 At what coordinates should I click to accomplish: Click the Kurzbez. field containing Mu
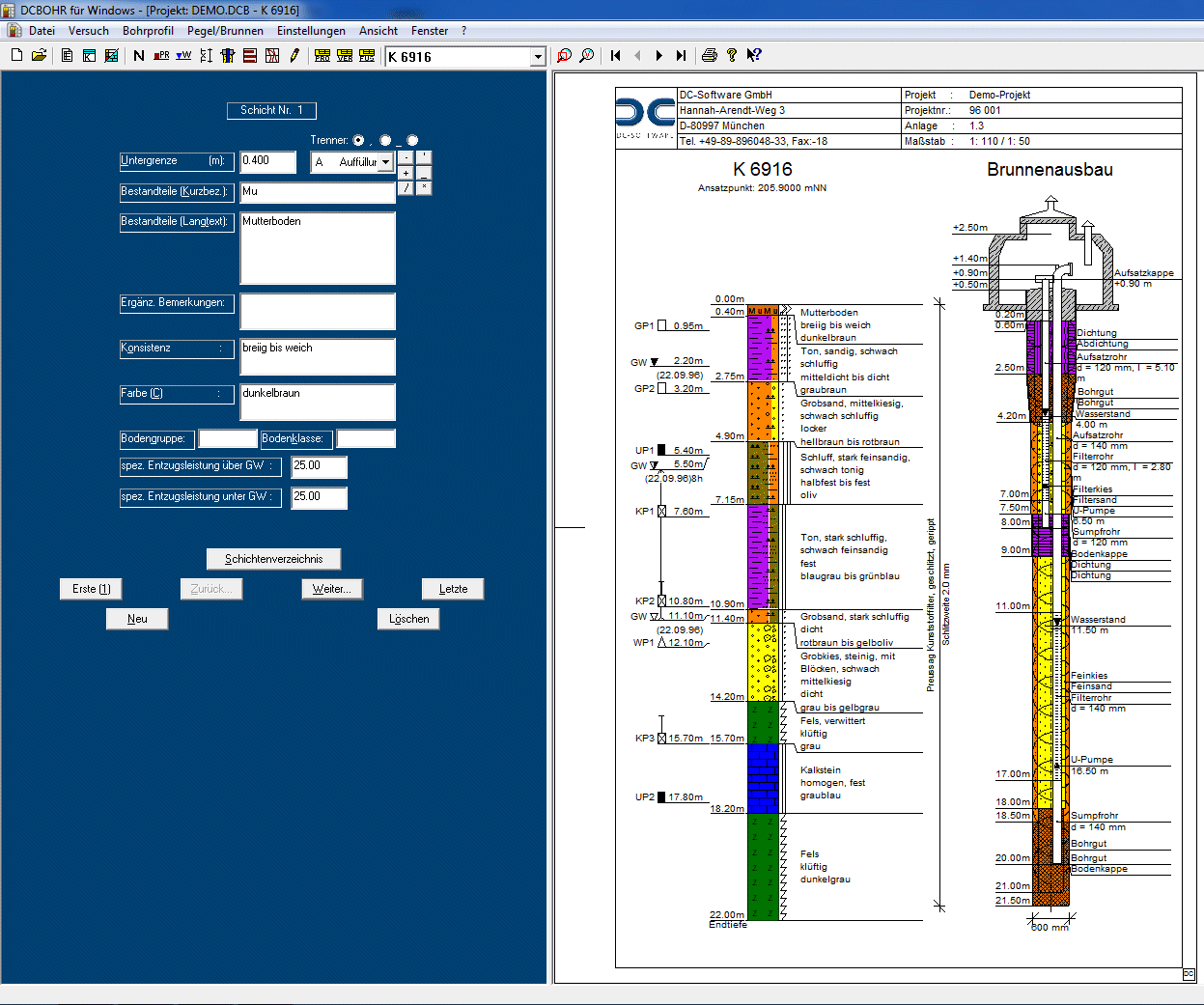pyautogui.click(x=318, y=192)
